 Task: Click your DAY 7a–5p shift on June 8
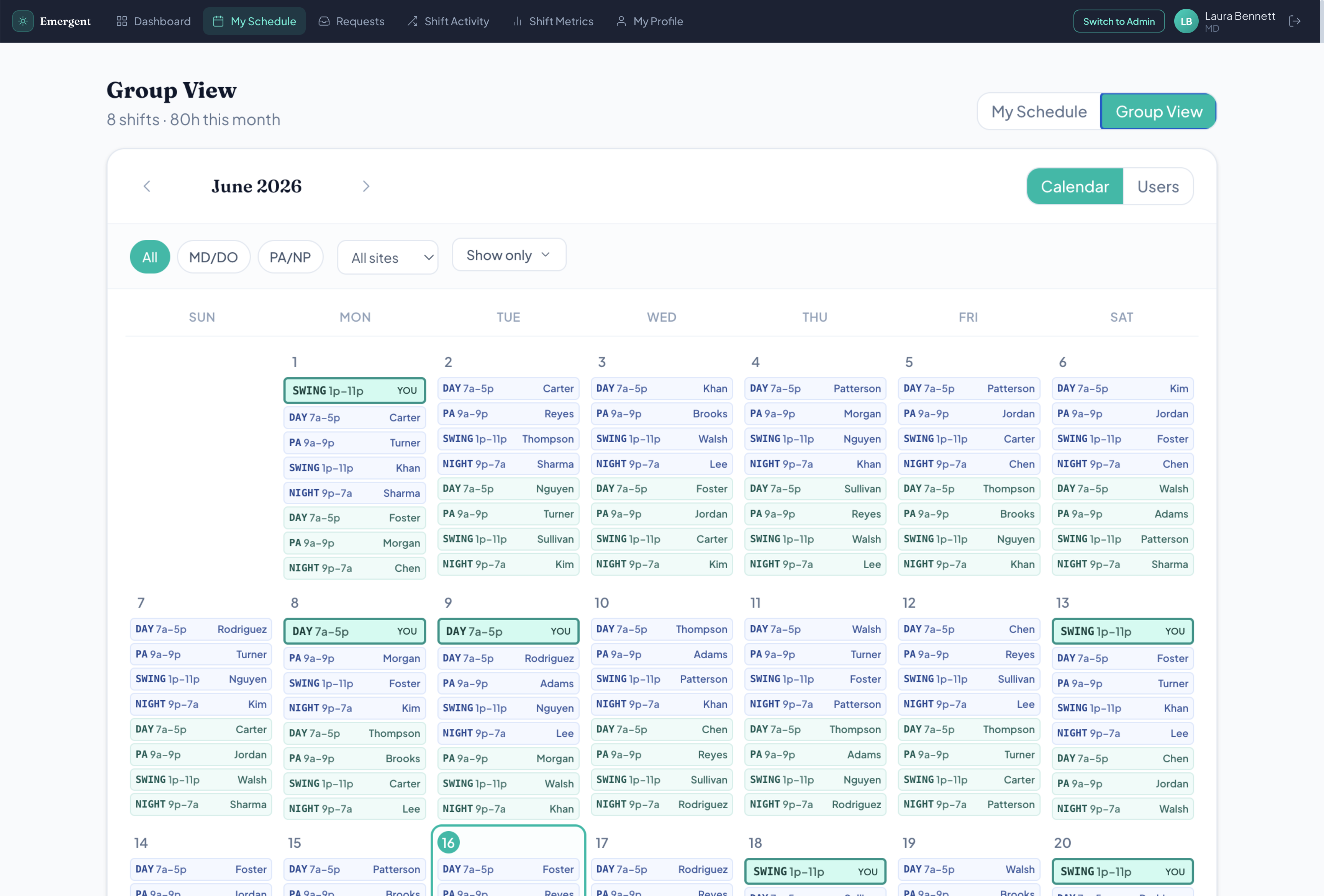pos(354,631)
